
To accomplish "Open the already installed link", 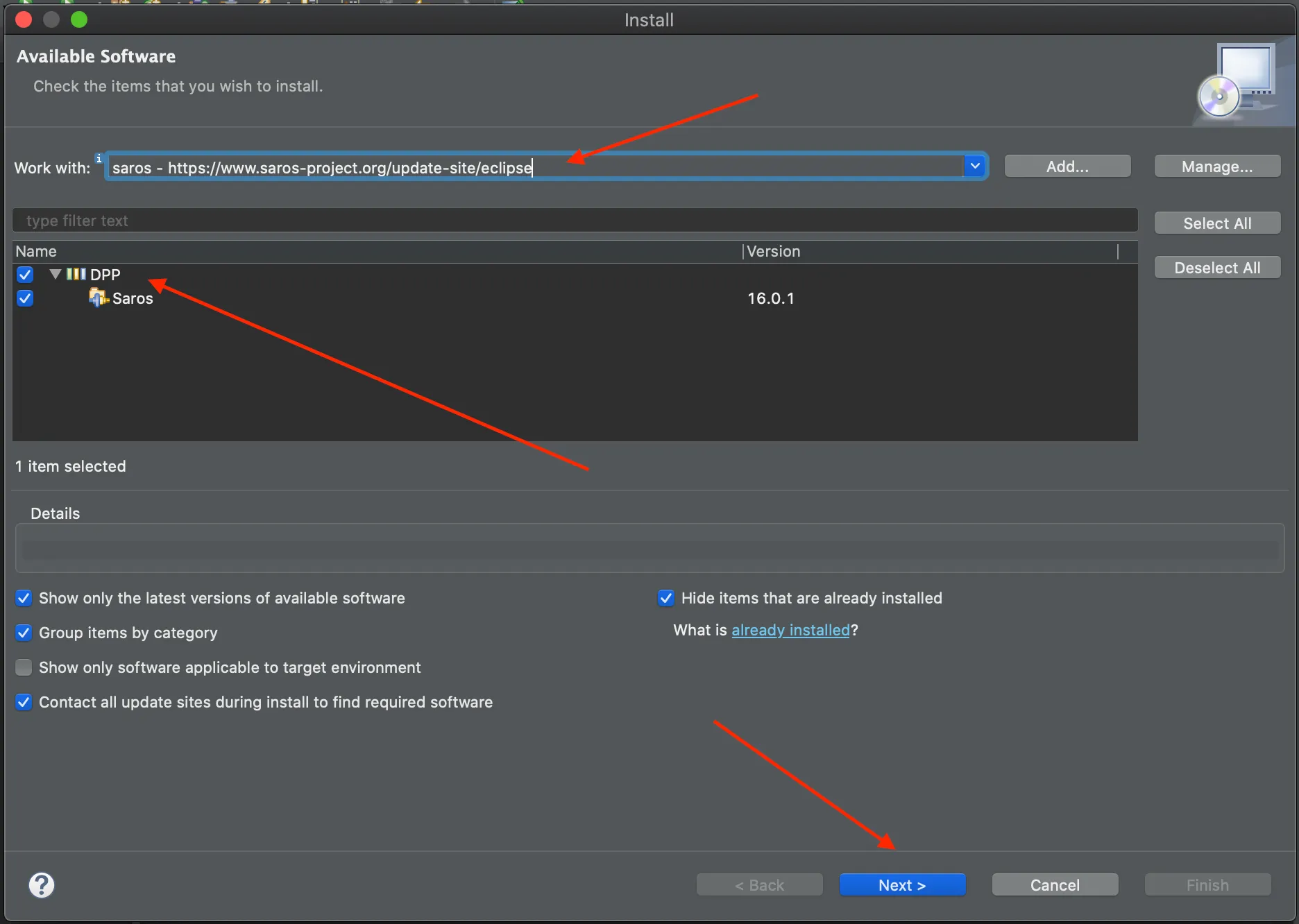I will (790, 630).
